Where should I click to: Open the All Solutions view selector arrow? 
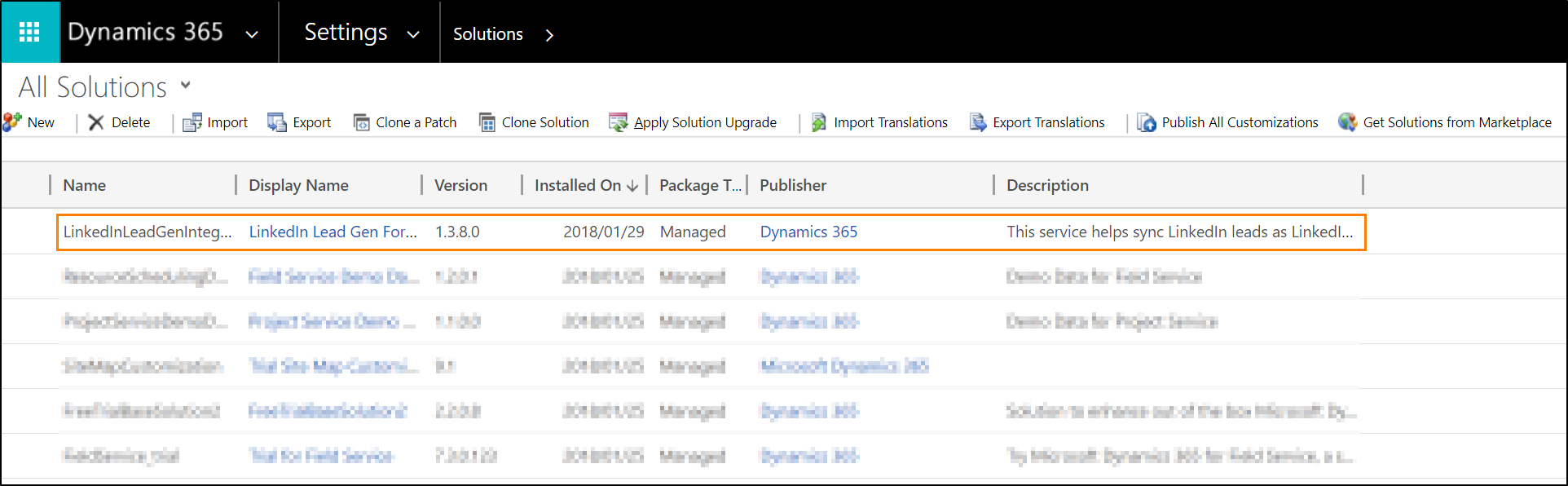pos(186,85)
